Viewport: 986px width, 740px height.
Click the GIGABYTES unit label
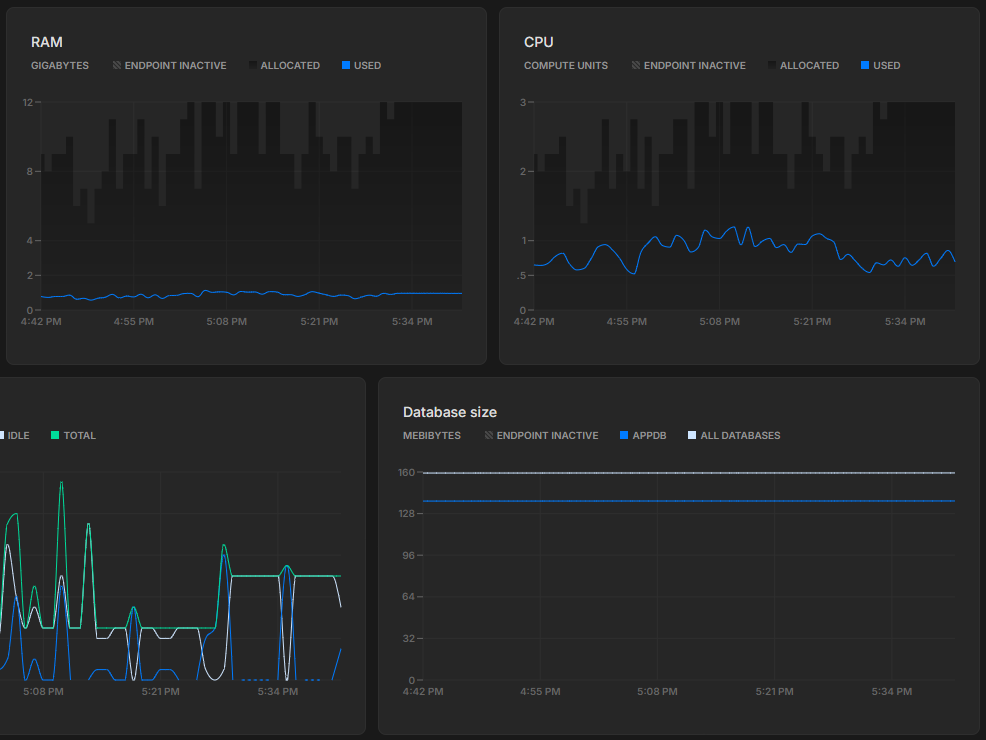coord(60,66)
